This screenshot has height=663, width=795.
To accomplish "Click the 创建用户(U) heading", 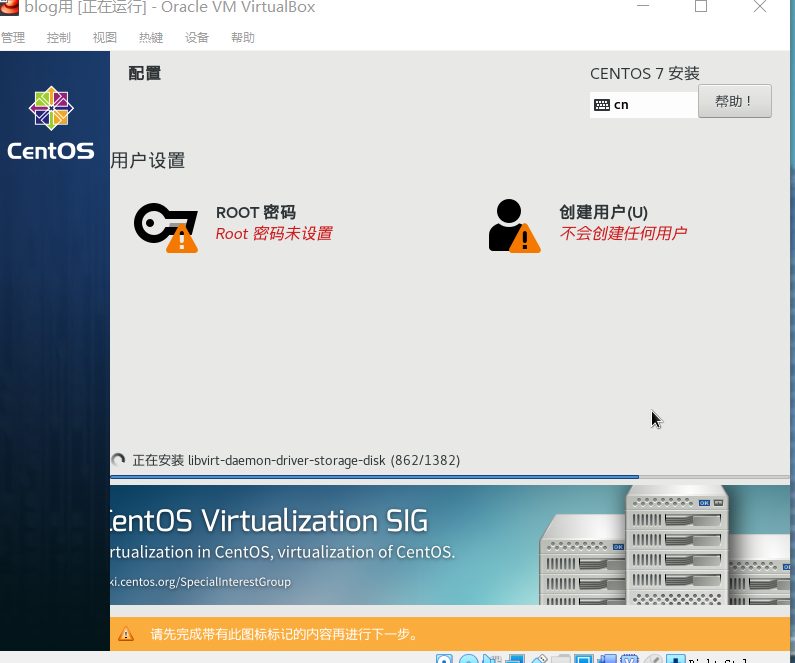I will (x=603, y=212).
